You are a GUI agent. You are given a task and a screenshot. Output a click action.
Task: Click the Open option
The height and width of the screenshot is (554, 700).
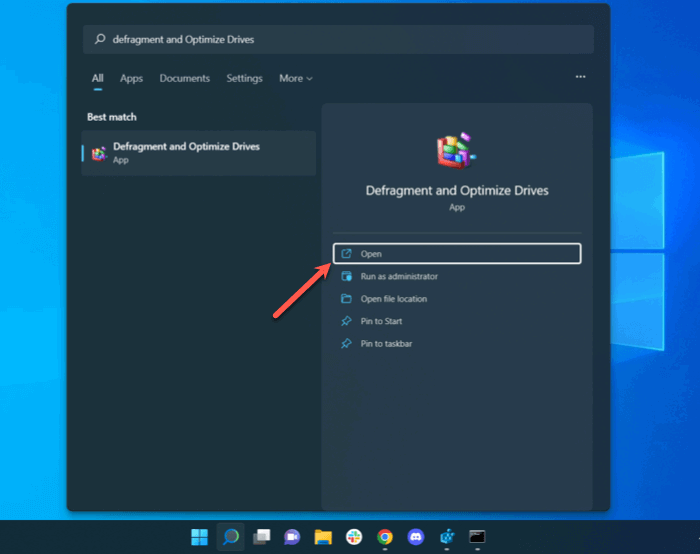pyautogui.click(x=457, y=254)
